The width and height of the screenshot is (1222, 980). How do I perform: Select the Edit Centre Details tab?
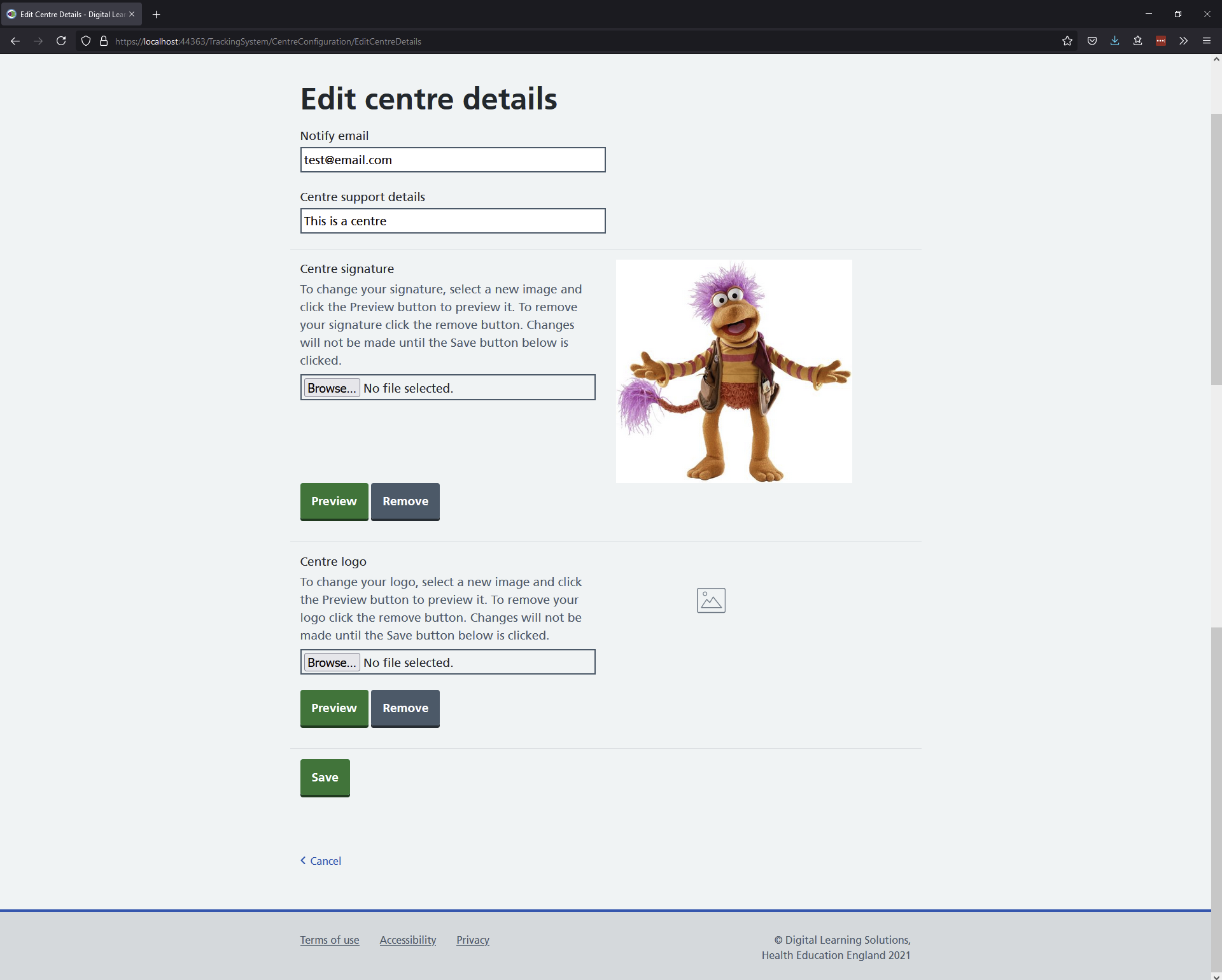pyautogui.click(x=67, y=14)
